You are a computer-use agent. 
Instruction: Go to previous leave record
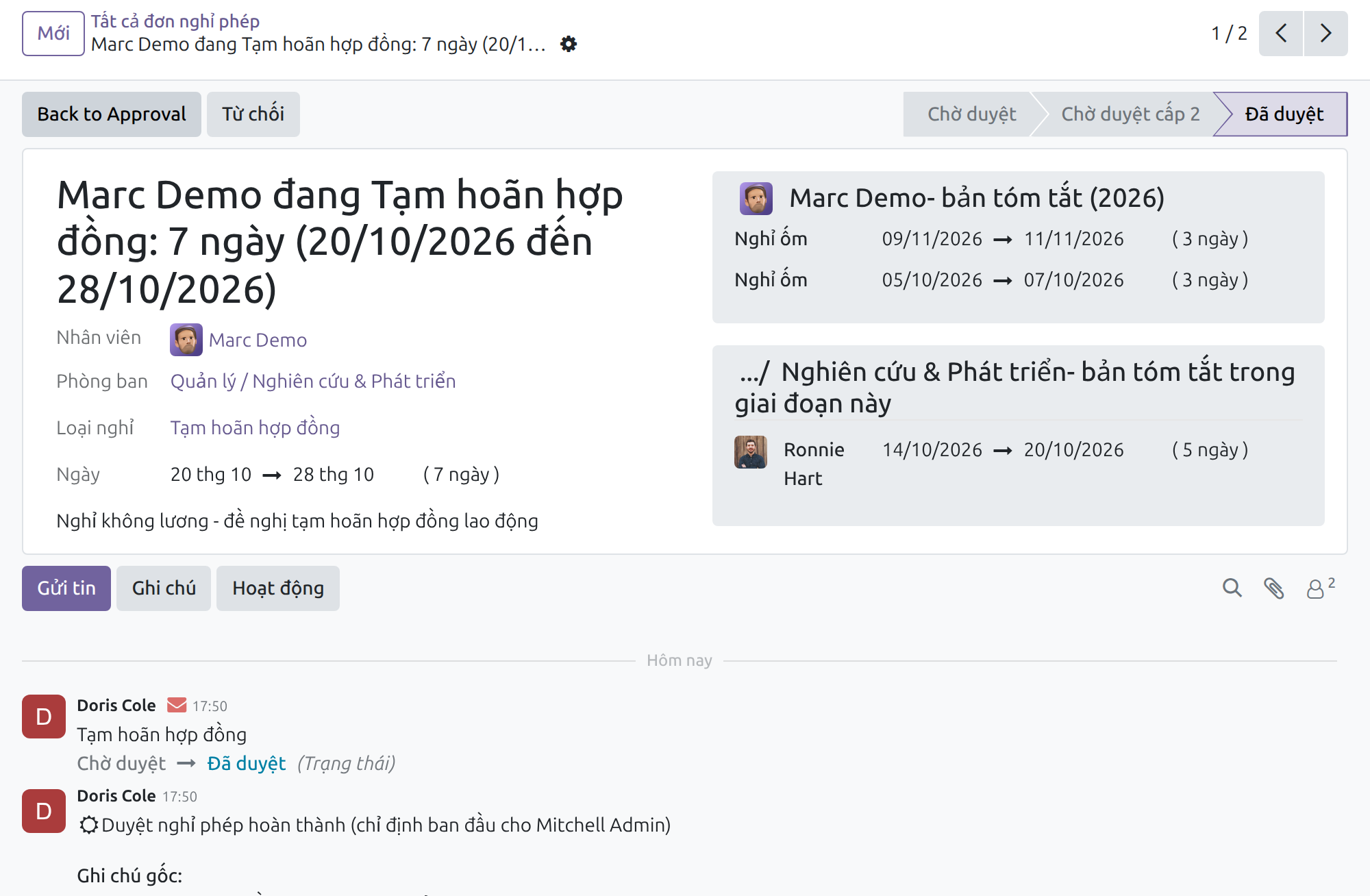[1281, 34]
